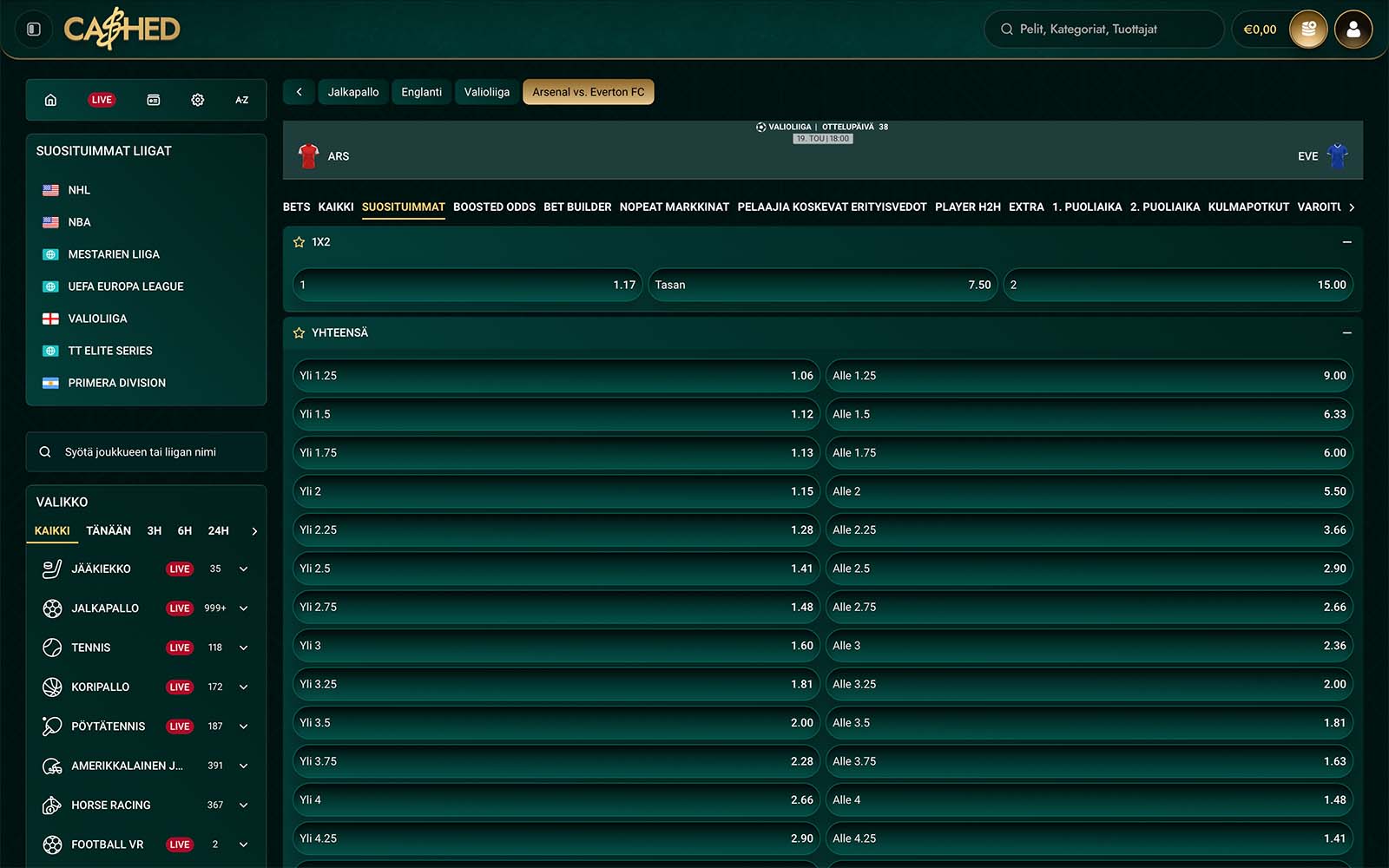Open the user profile icon
This screenshot has height=868, width=1389.
(x=1353, y=30)
